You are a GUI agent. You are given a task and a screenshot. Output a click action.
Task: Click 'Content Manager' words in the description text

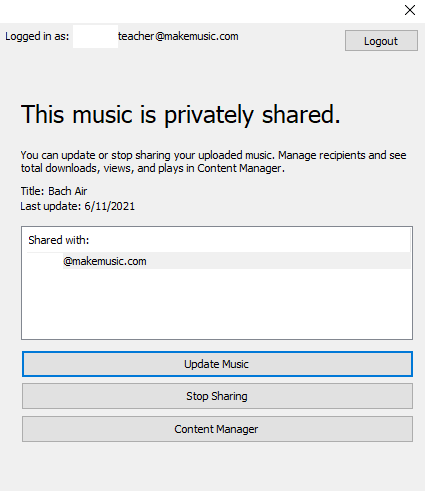(239, 168)
